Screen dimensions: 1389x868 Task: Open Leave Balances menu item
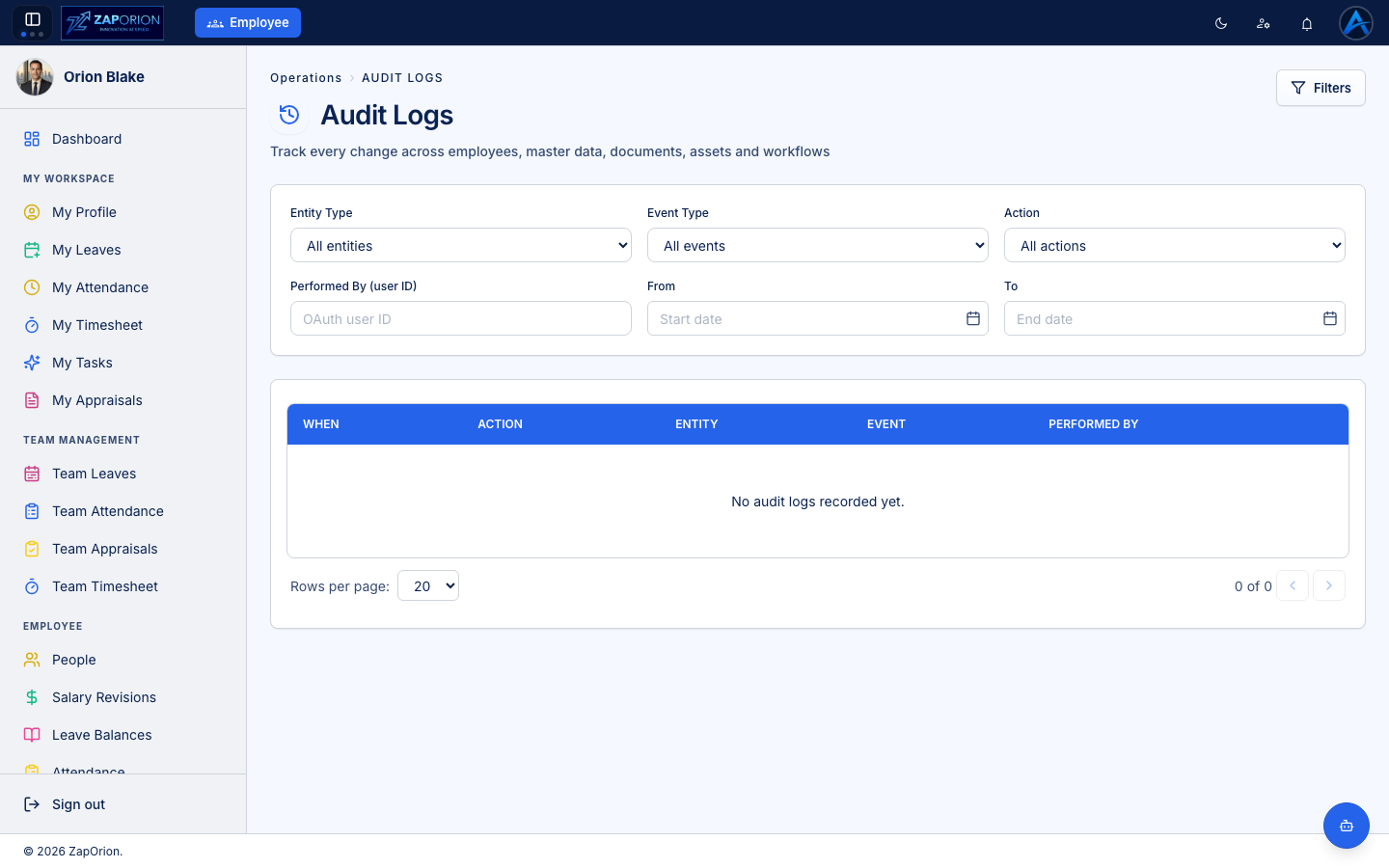(x=123, y=735)
